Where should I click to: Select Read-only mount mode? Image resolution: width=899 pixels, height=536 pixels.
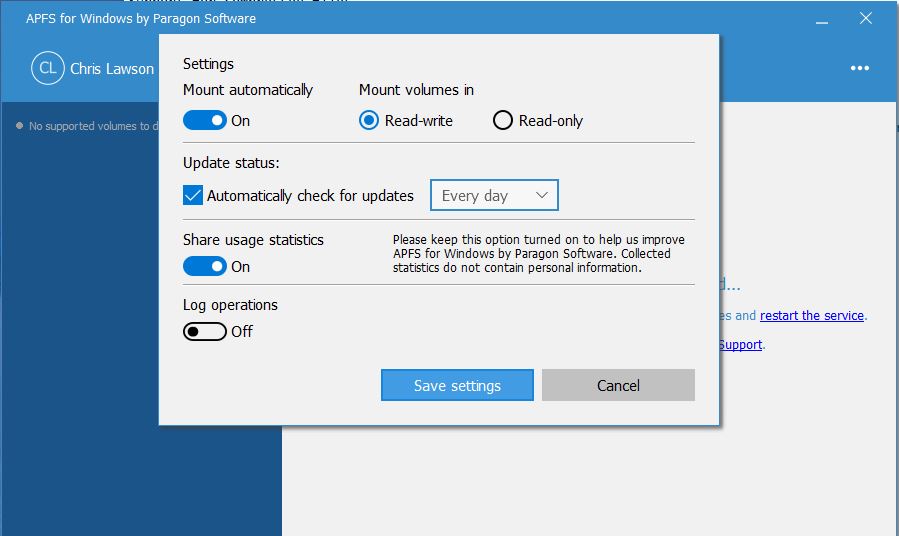pos(503,120)
